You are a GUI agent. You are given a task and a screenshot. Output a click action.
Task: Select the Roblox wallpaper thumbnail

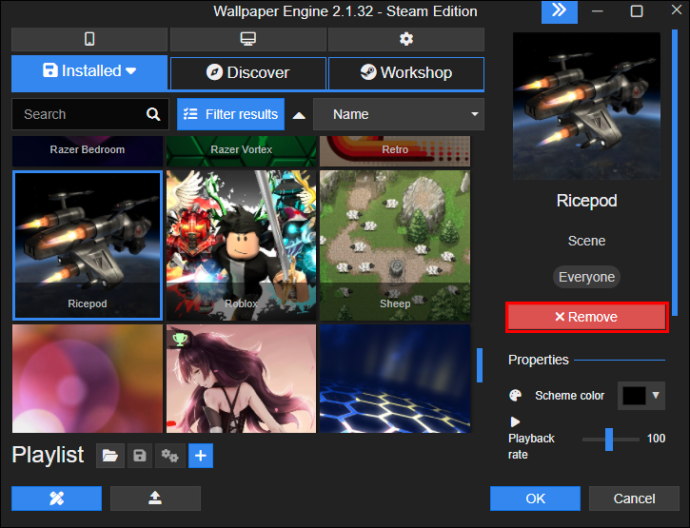point(241,246)
